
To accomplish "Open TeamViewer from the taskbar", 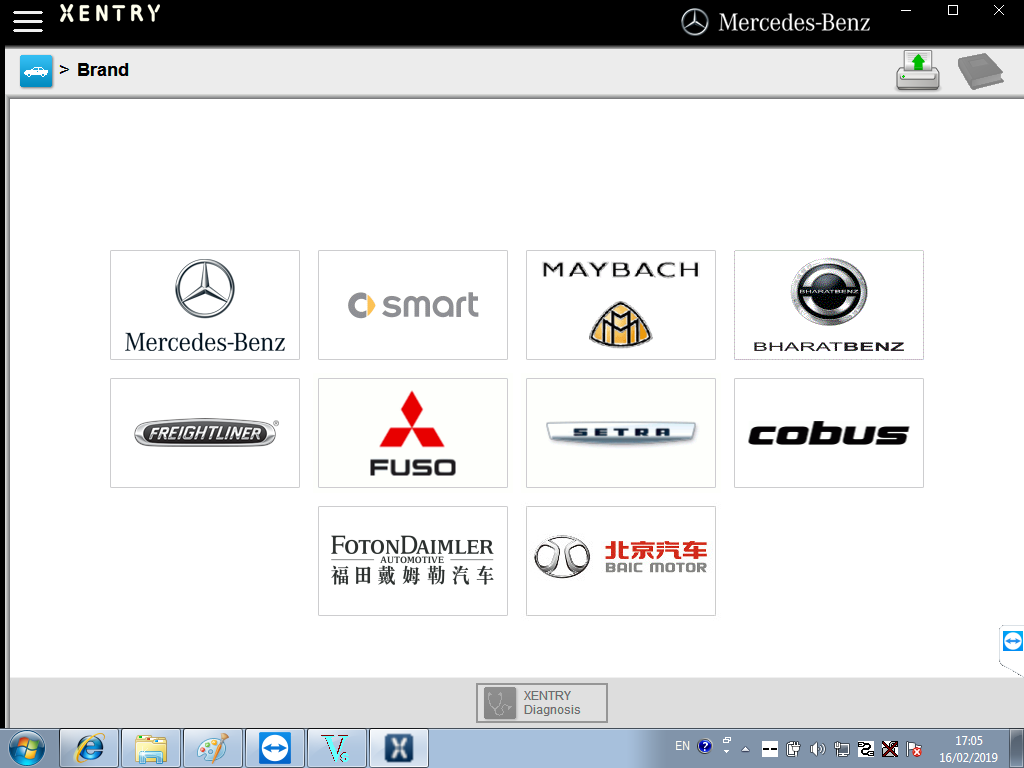I will click(x=275, y=747).
